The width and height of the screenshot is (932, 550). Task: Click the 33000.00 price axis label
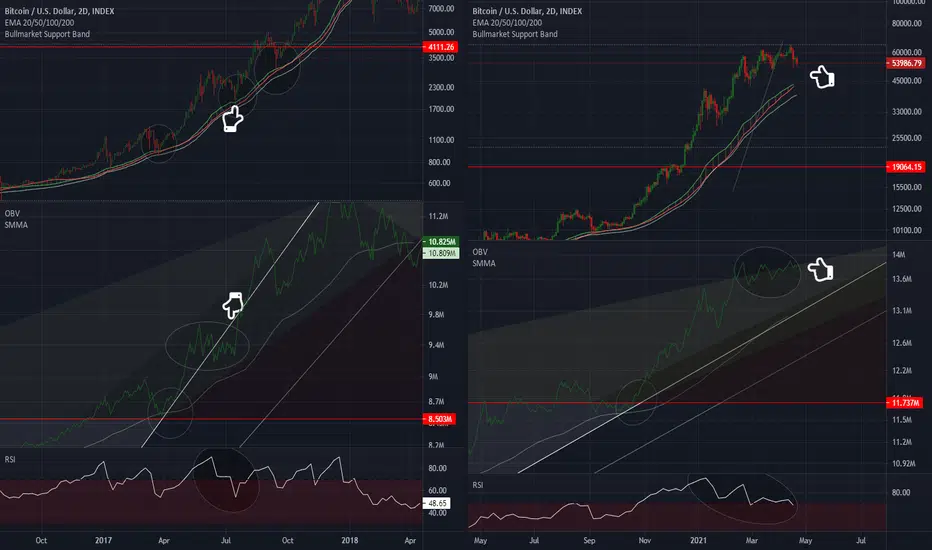click(906, 112)
